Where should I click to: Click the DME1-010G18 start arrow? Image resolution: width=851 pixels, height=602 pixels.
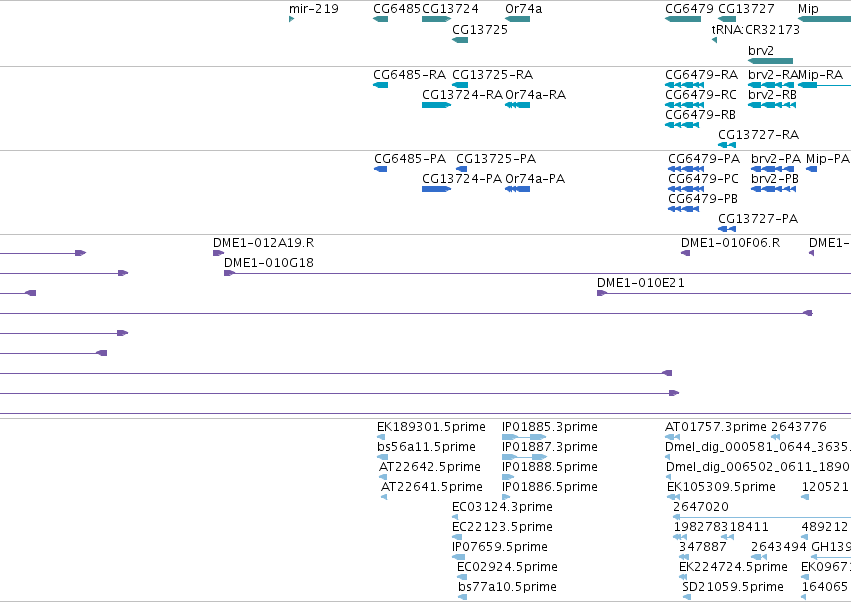(x=229, y=273)
